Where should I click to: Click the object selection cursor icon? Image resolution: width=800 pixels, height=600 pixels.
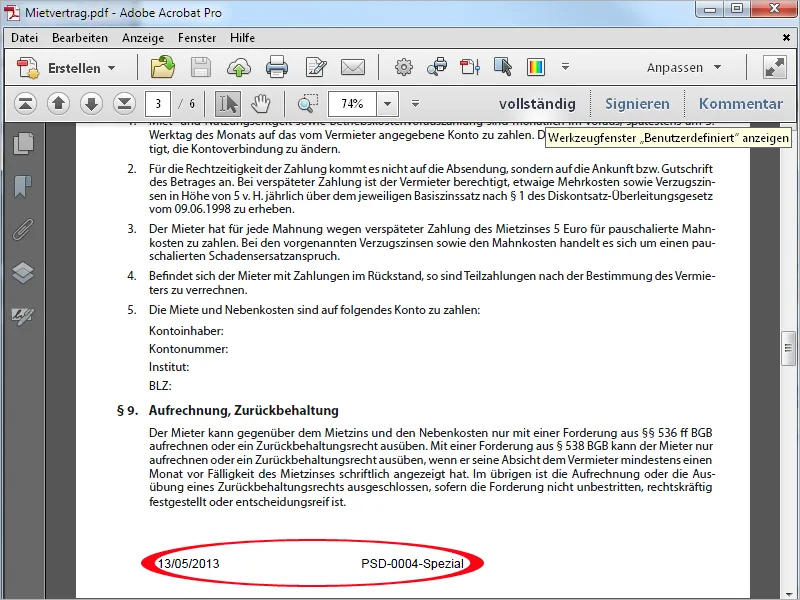(x=503, y=67)
